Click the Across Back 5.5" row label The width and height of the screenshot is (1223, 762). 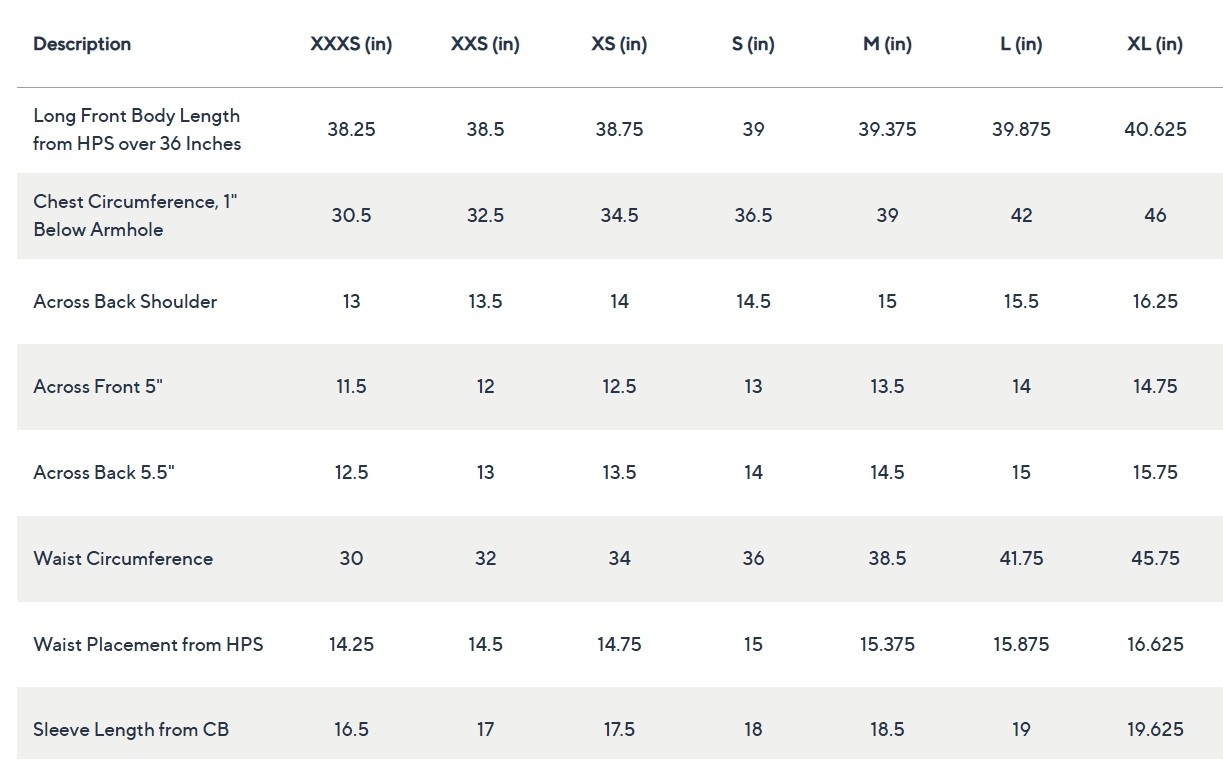click(x=104, y=473)
